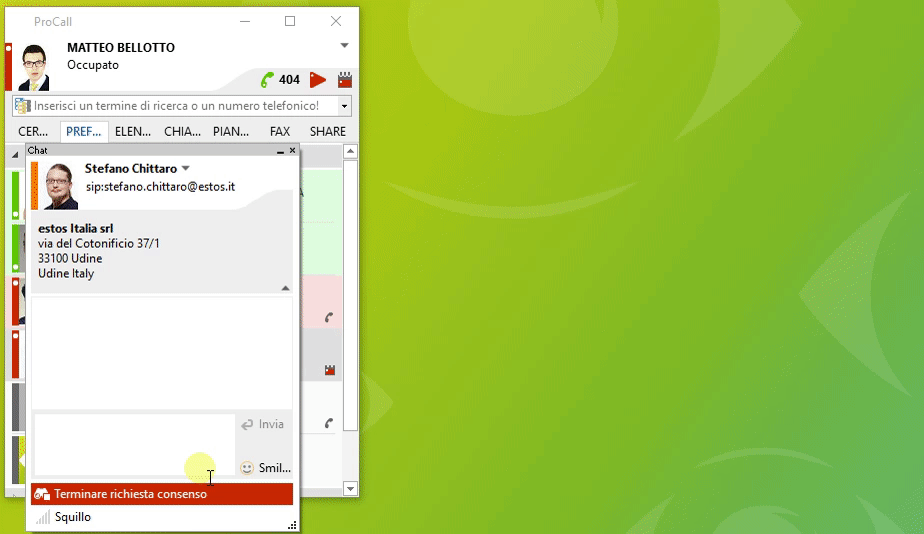The image size is (924, 534).
Task: Open the SHARE tab
Action: coord(328,131)
